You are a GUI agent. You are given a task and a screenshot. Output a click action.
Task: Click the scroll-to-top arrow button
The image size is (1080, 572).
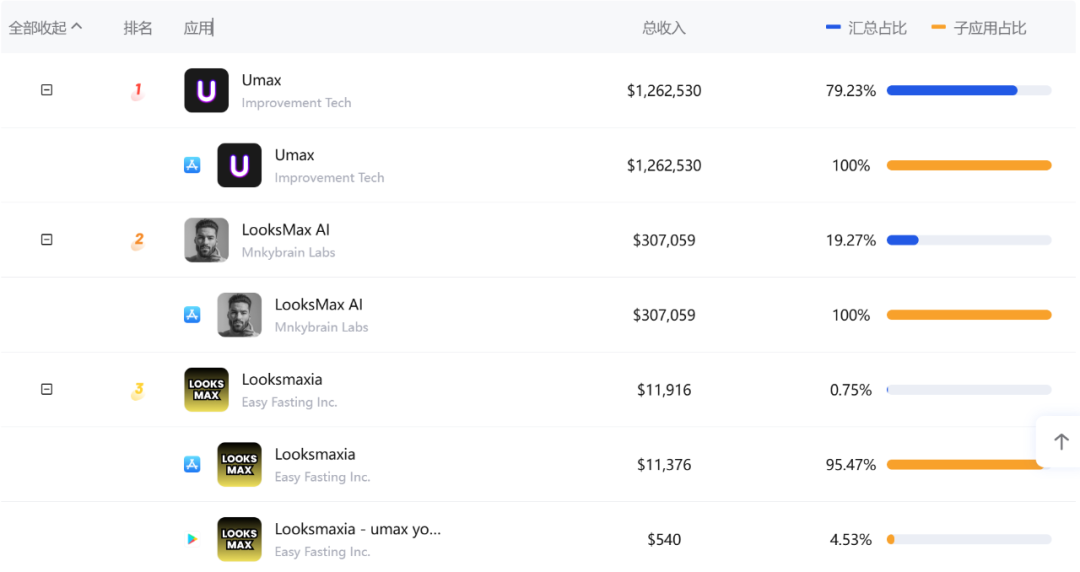point(1061,442)
